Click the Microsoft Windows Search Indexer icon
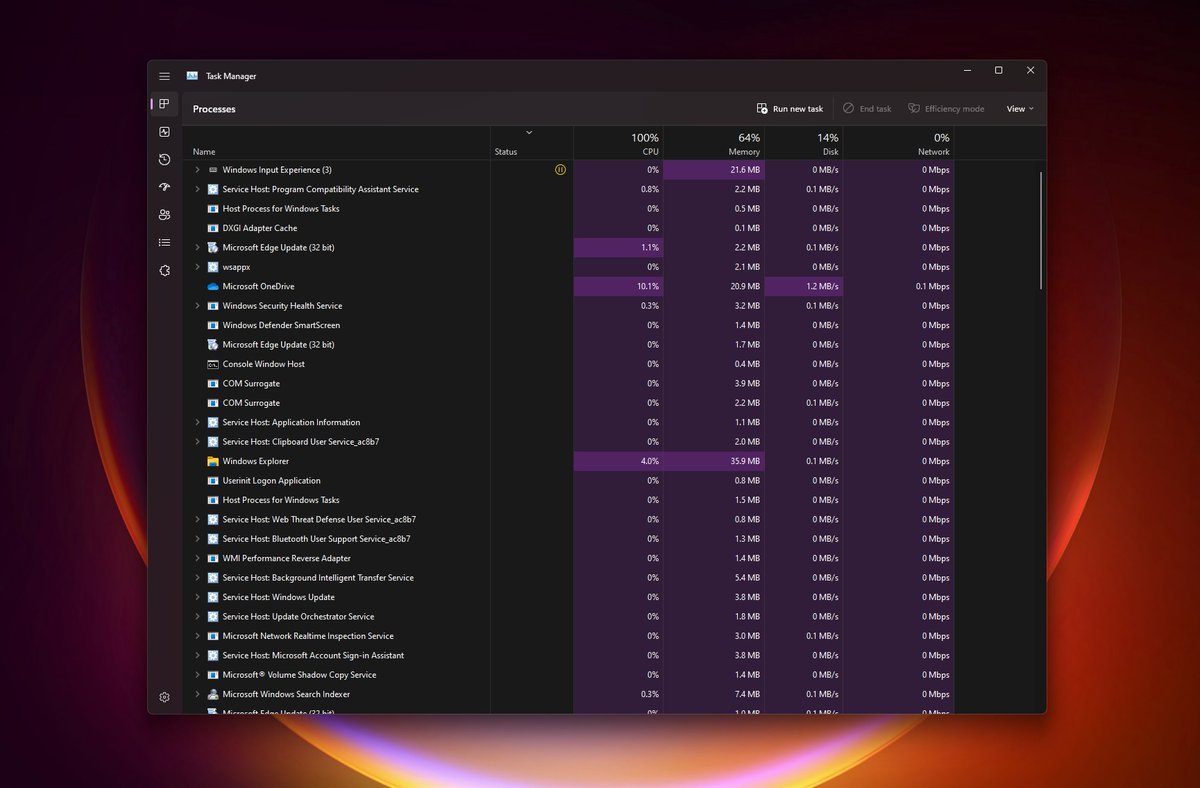 click(213, 694)
